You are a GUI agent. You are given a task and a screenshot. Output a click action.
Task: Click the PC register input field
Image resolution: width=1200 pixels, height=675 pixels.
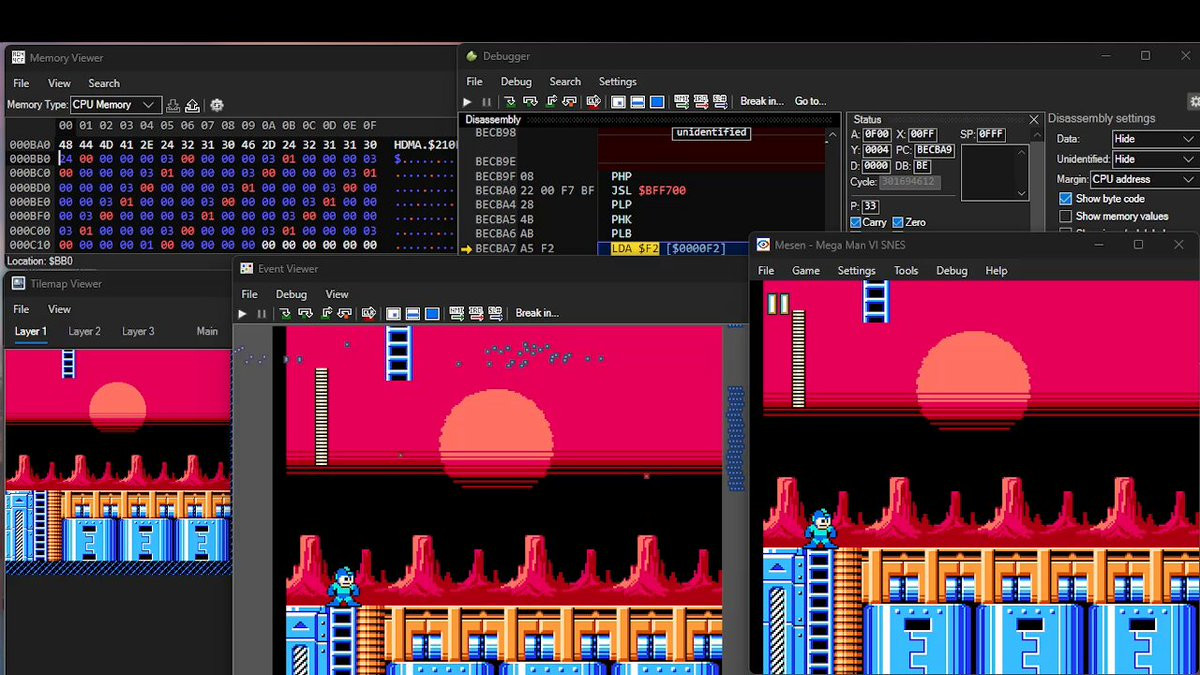(x=934, y=150)
